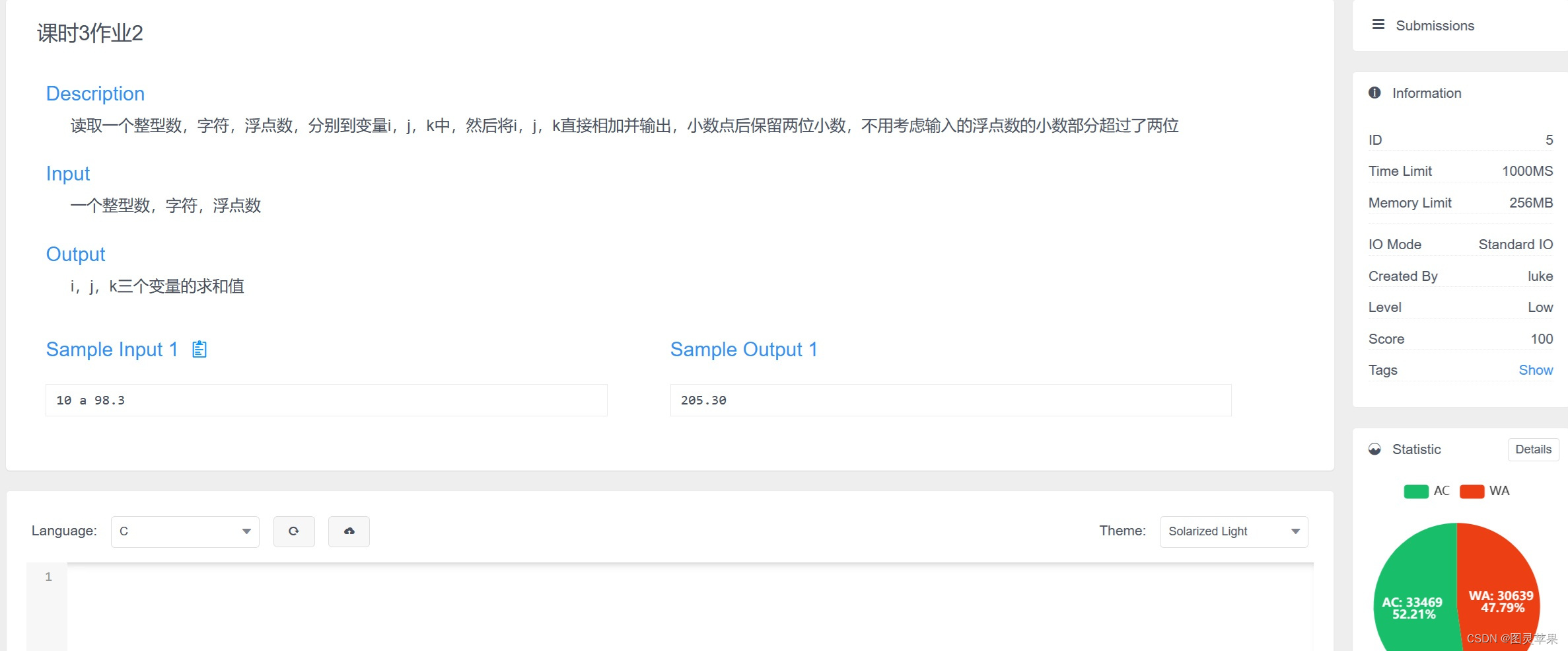Click the output description 'i, j, k三个变量的求和值'
Screen dimensions: 1568x651
[157, 286]
